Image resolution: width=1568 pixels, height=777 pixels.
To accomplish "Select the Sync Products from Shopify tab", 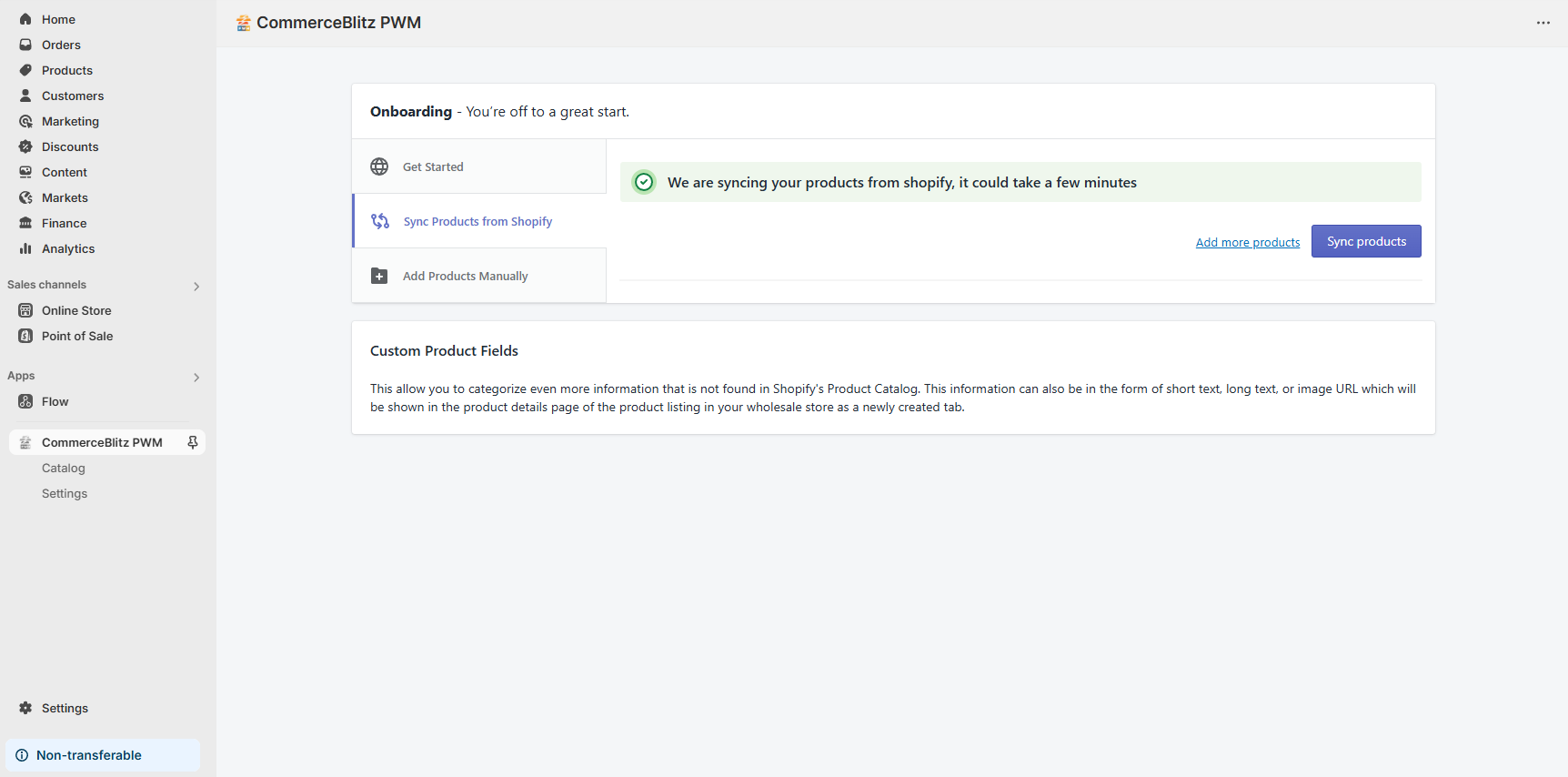I will 479,221.
